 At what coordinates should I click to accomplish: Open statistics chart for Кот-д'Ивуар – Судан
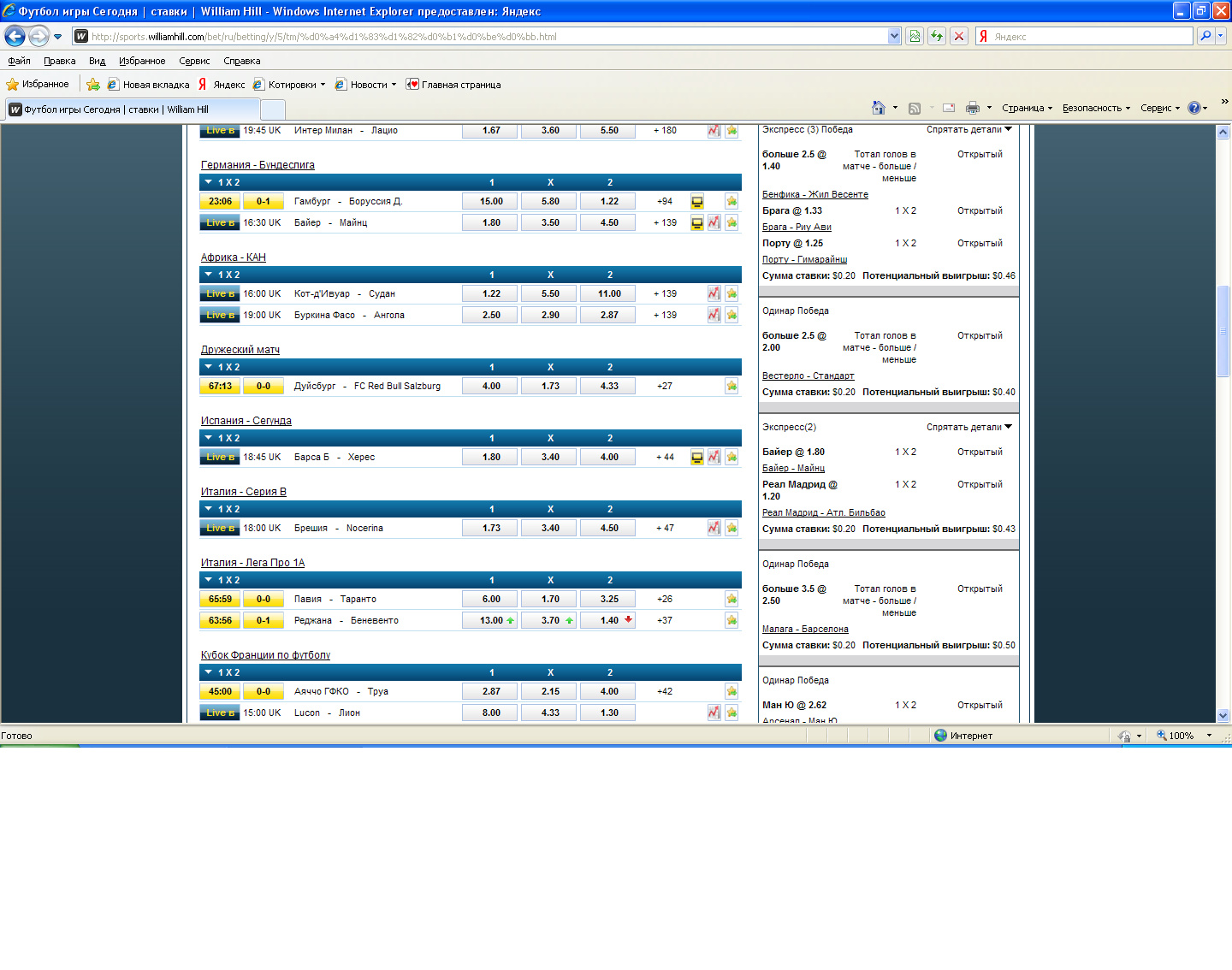click(x=714, y=293)
